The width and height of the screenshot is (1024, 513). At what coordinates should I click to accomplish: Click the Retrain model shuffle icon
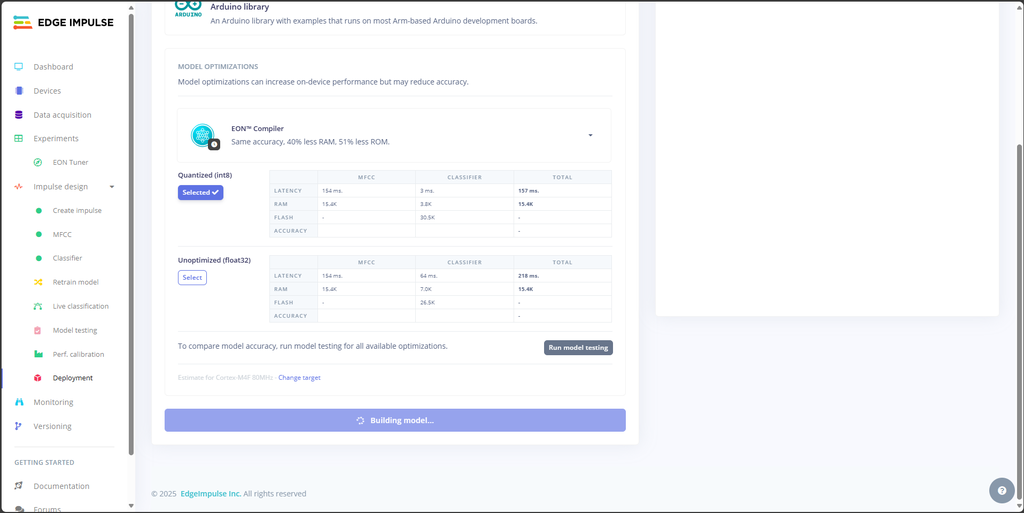pos(38,282)
